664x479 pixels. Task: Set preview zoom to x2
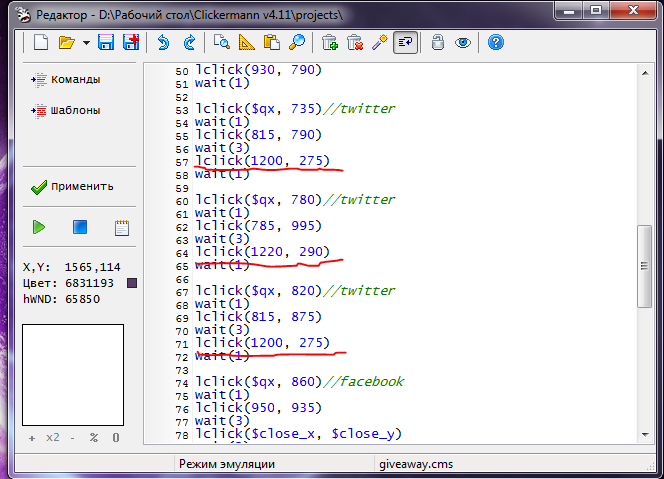(53, 437)
